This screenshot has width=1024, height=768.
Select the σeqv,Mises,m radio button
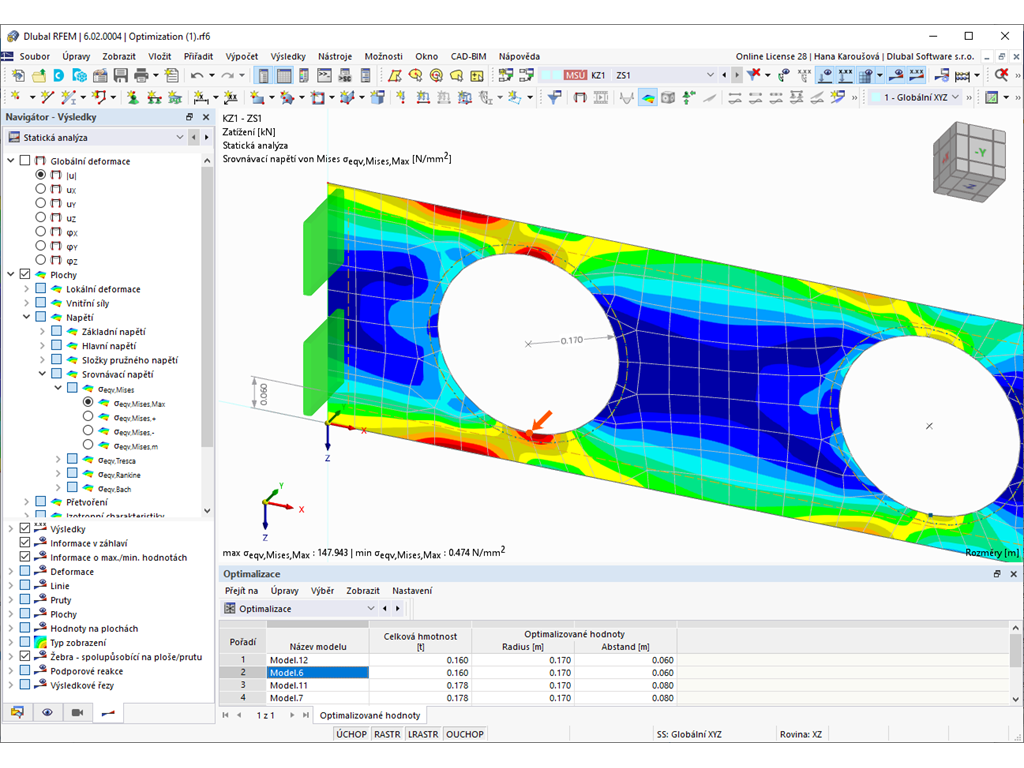88,445
